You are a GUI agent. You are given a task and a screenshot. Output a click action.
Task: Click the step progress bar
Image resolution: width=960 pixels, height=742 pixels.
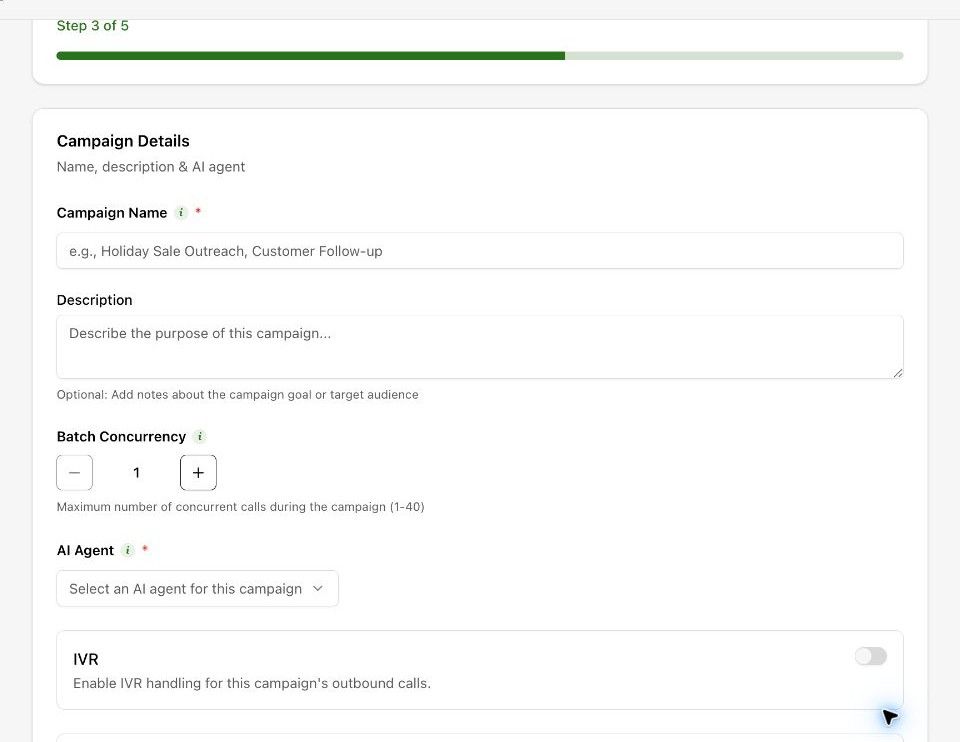click(x=480, y=56)
